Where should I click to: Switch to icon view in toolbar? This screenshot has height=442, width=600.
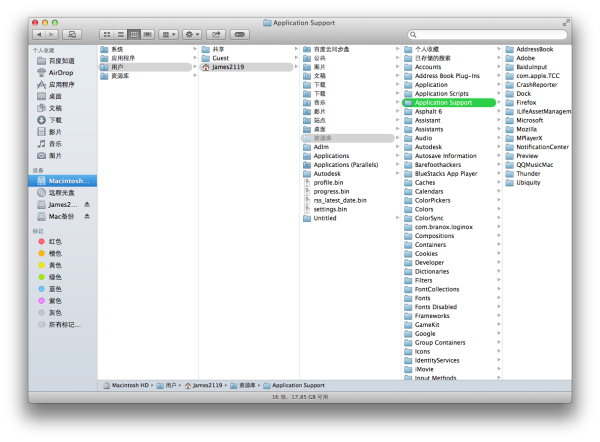(x=107, y=34)
